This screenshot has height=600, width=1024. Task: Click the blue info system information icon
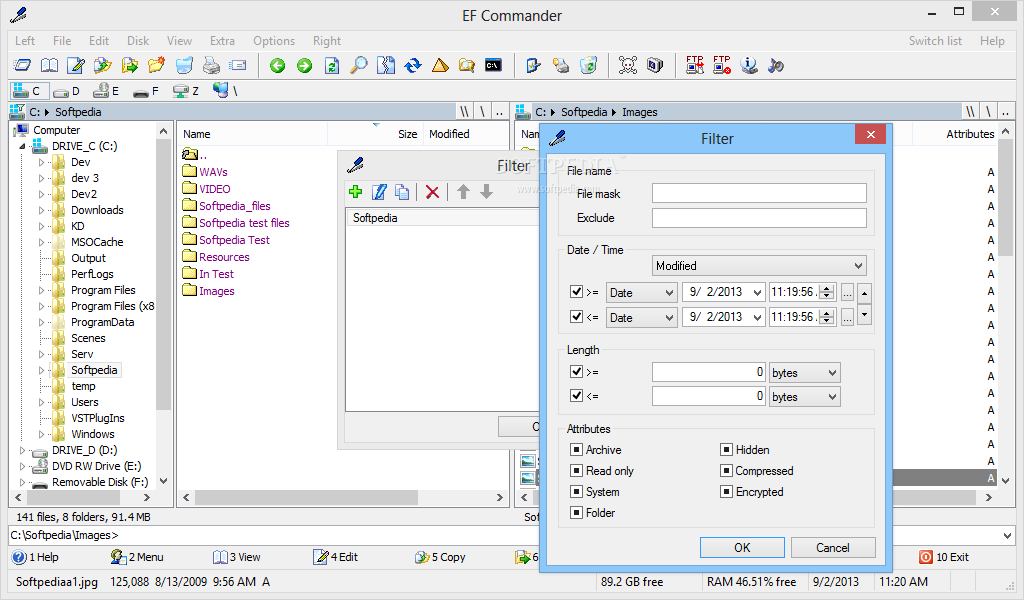point(748,65)
